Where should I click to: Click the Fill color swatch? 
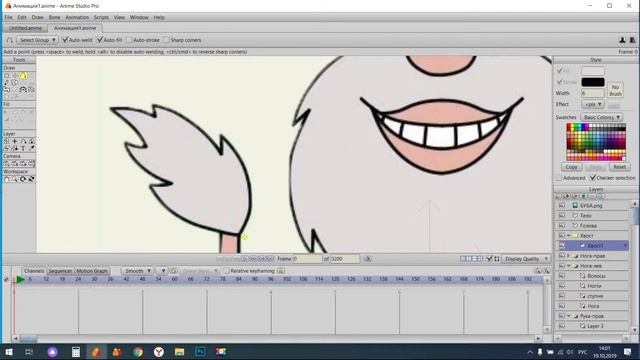point(593,71)
